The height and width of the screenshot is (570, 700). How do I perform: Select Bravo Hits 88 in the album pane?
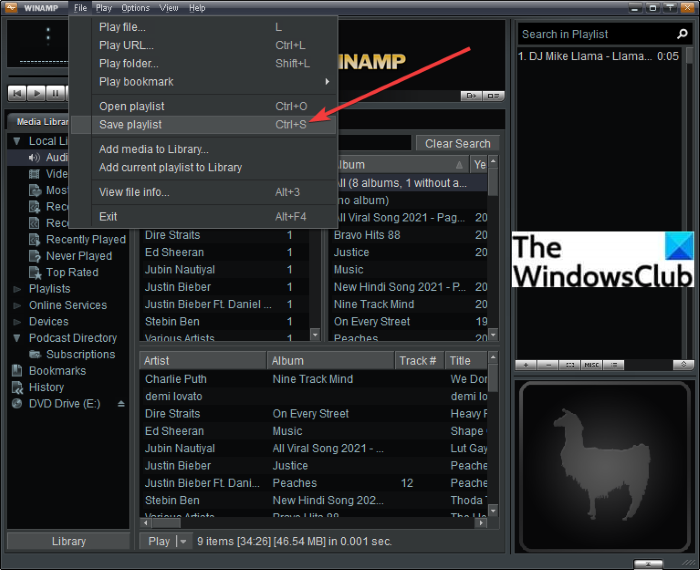pos(408,235)
